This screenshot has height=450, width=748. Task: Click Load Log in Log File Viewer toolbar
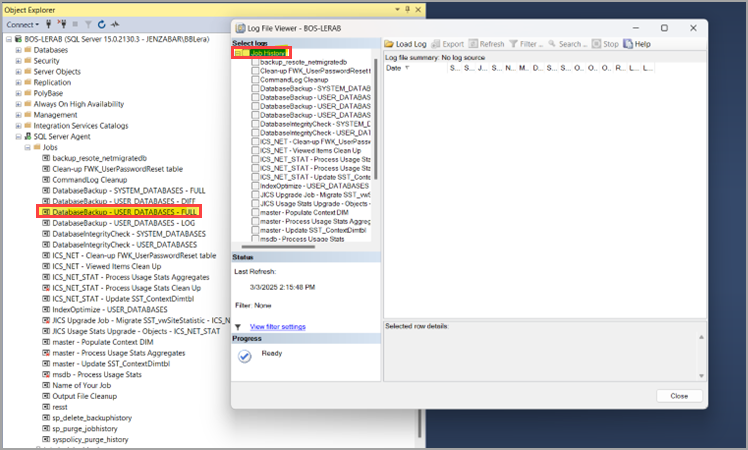pyautogui.click(x=405, y=44)
